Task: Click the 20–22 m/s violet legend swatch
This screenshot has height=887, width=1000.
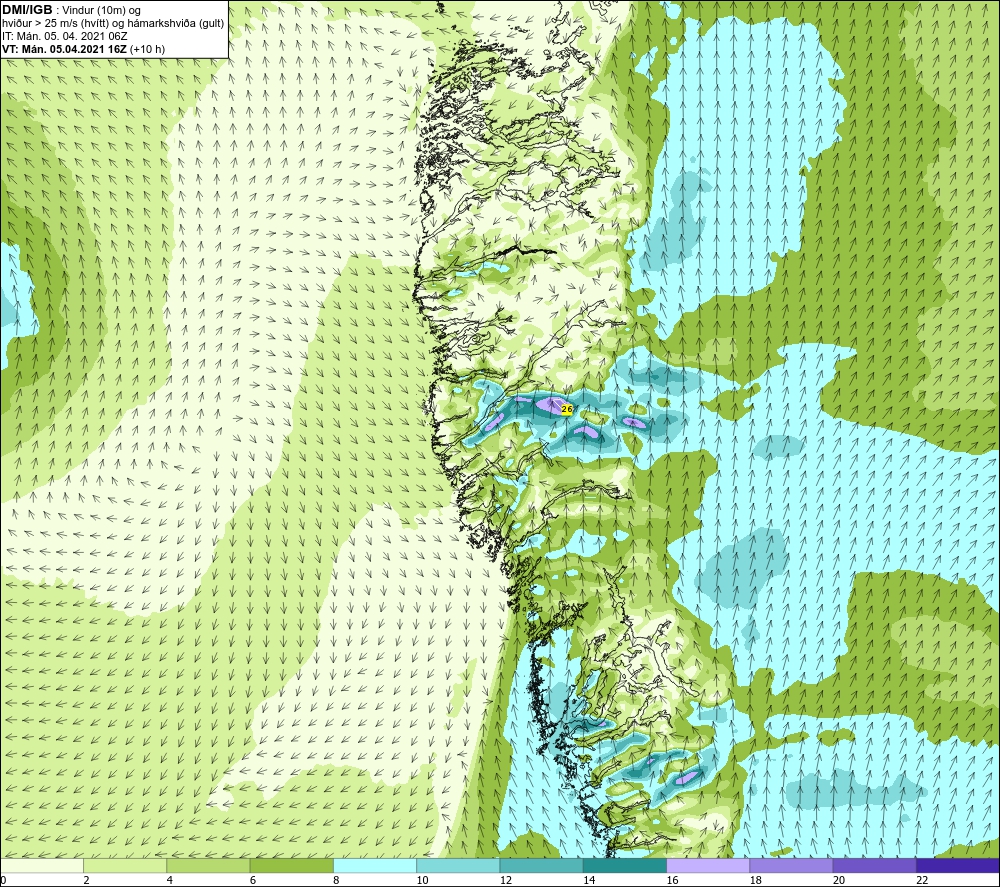Action: (874, 865)
